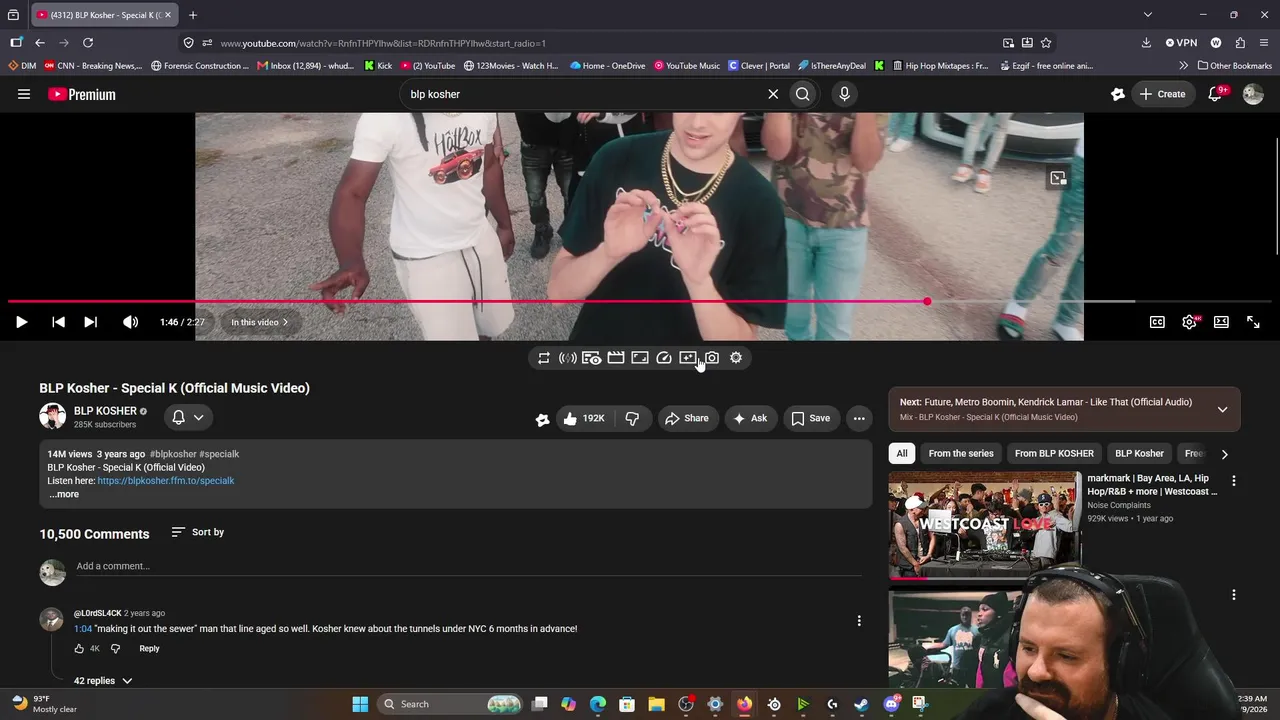1280x720 pixels.
Task: Skip to the next video
Action: pos(90,322)
